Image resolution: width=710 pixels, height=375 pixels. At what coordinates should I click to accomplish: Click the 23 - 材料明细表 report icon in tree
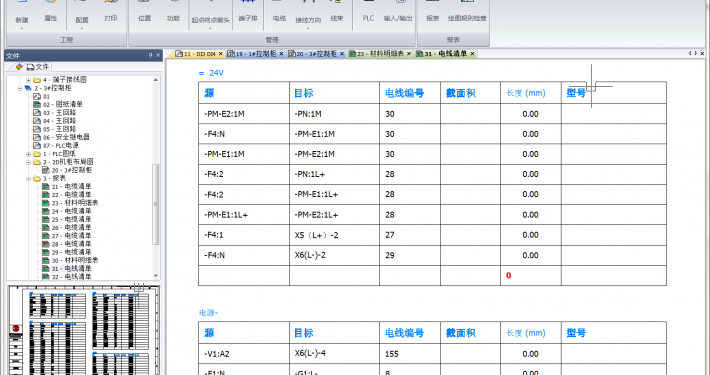tap(46, 203)
